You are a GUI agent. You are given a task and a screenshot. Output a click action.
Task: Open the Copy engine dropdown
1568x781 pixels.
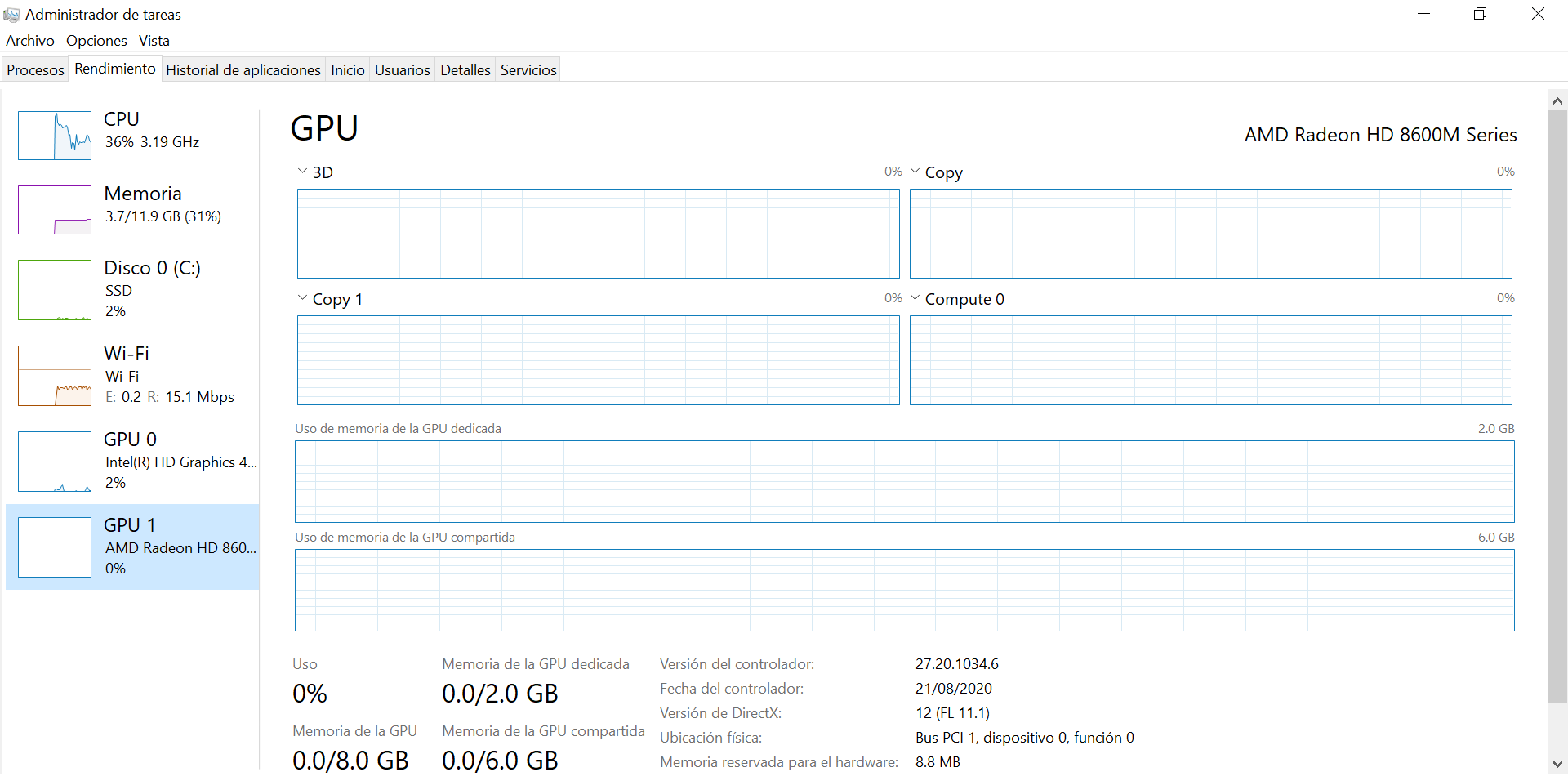[x=915, y=172]
